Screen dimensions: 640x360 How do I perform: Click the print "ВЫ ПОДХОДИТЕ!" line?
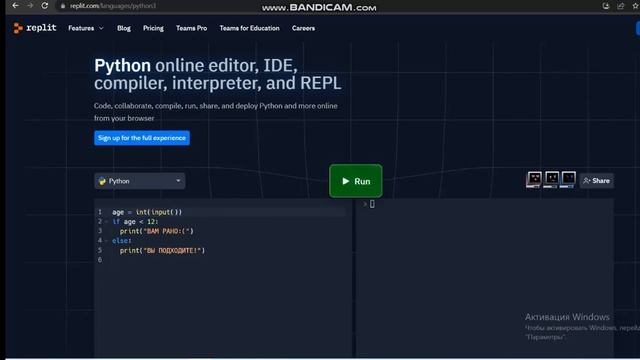162,250
